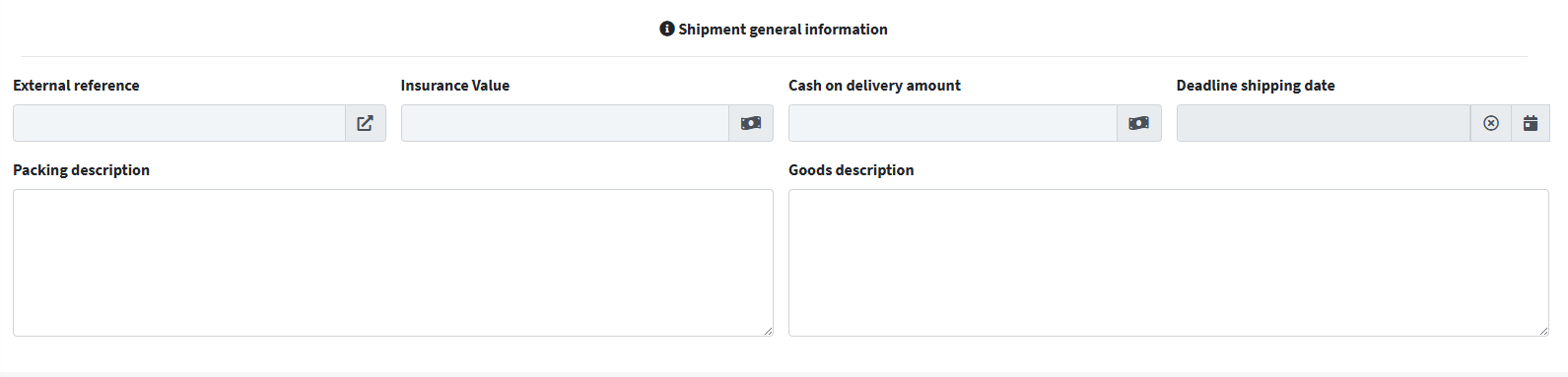1568x377 pixels.
Task: Open the calendar picker for Deadline shipping date
Action: point(1531,123)
